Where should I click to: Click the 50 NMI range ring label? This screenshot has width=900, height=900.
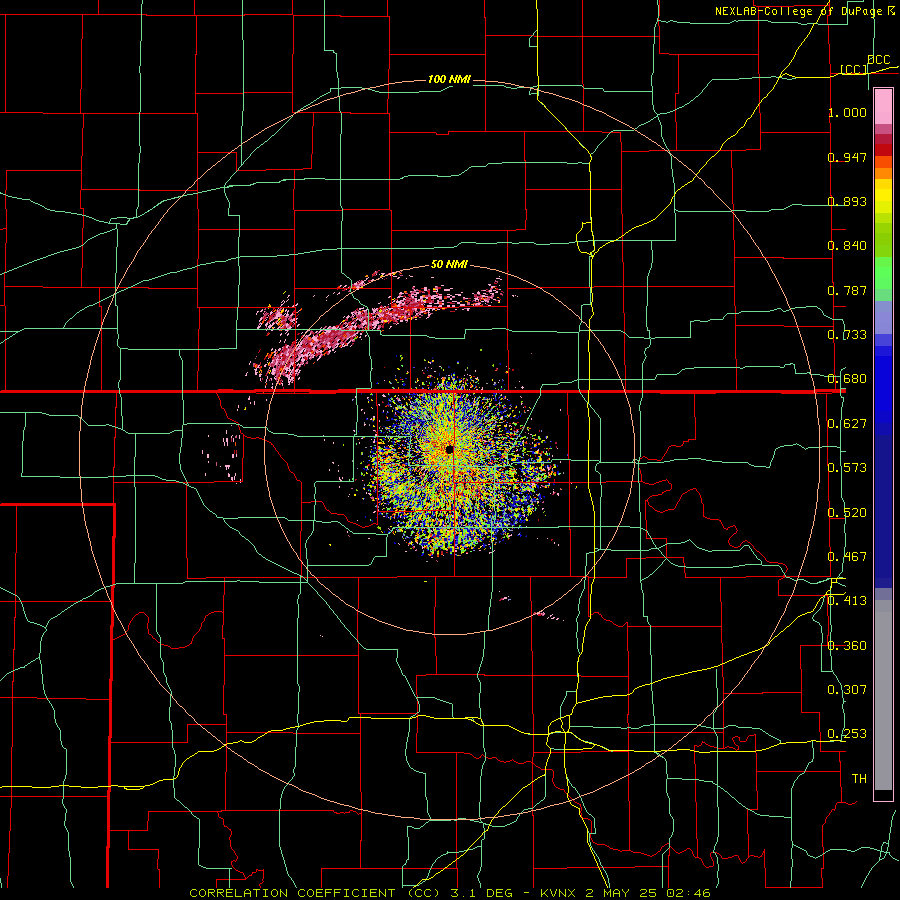pyautogui.click(x=449, y=264)
